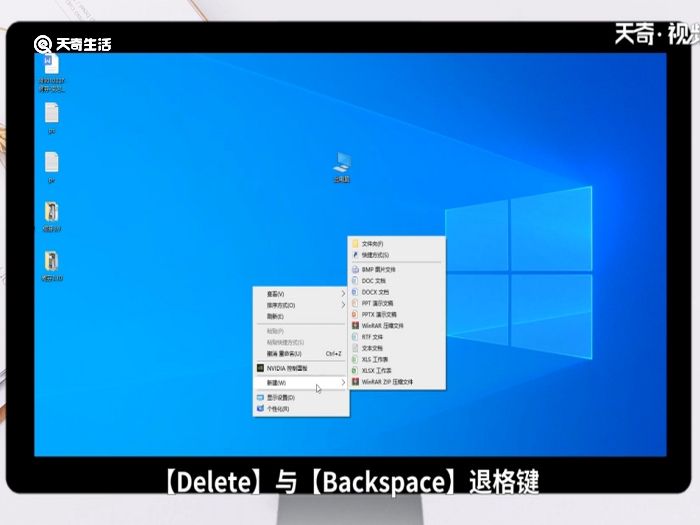700x525 pixels.
Task: Click 撤消 重命名(U) undo rename entry
Action: [301, 354]
